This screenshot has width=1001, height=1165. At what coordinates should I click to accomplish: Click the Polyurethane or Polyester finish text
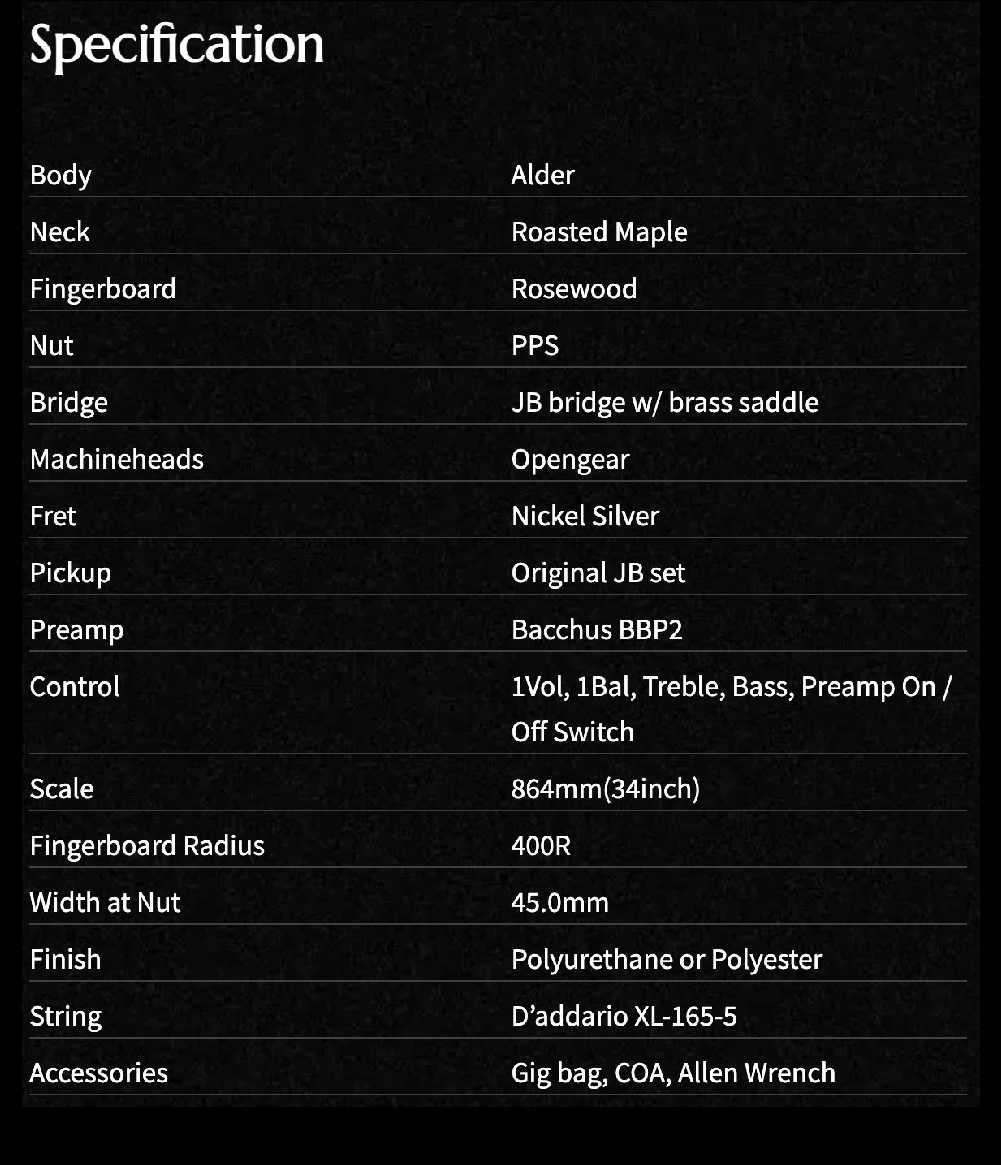[x=667, y=960]
